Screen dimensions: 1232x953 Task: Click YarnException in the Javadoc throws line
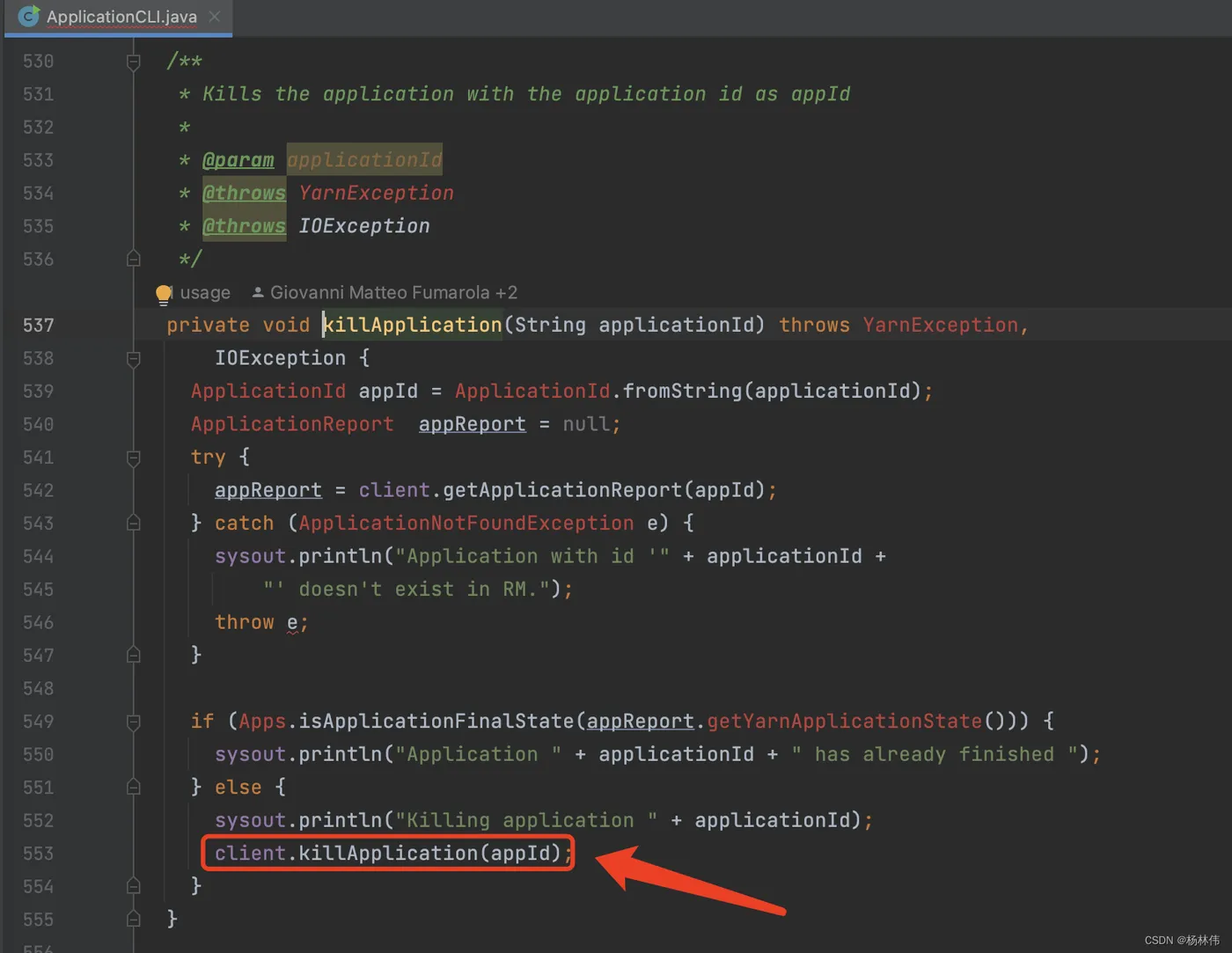tap(377, 193)
